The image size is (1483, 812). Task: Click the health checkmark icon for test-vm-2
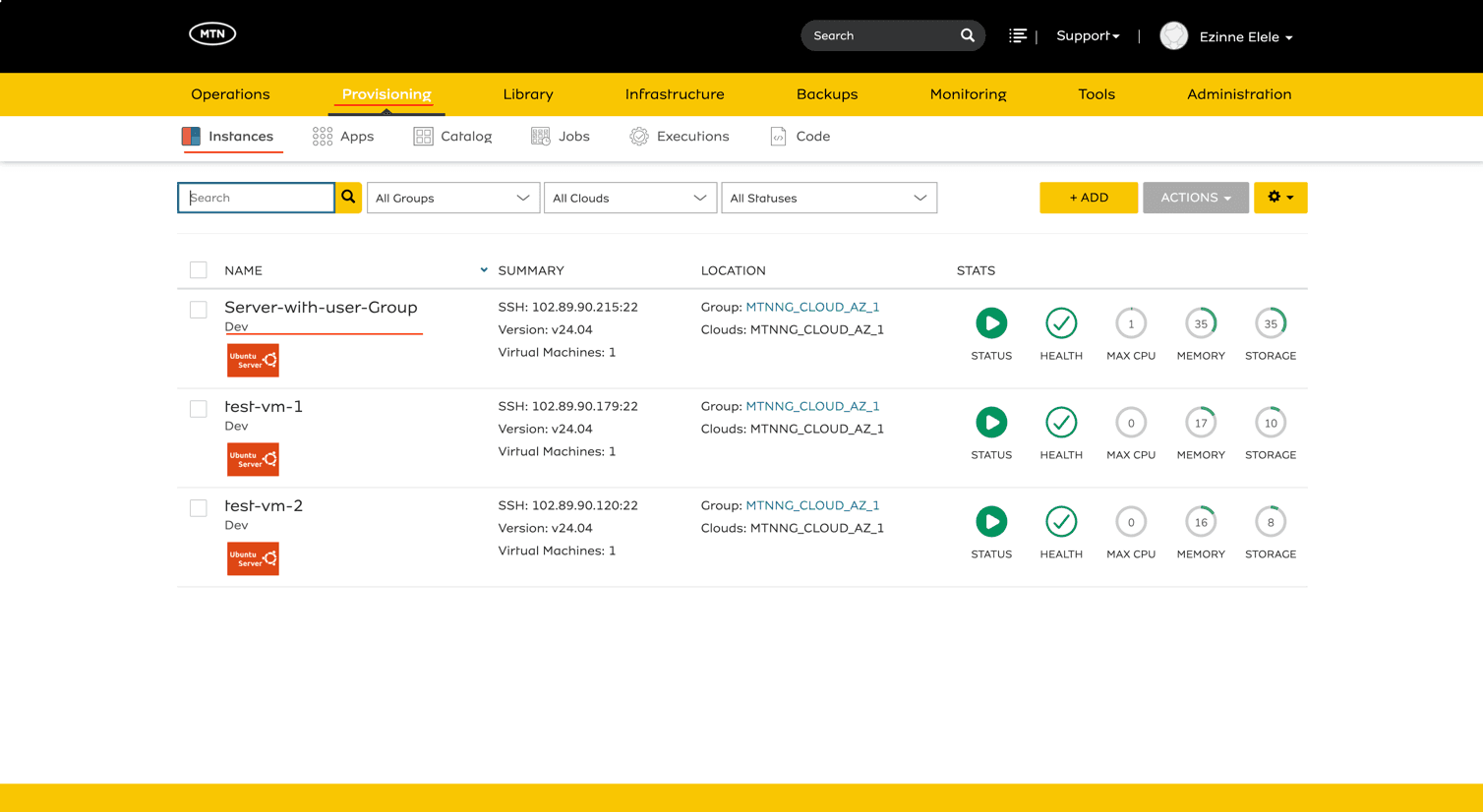[1061, 522]
